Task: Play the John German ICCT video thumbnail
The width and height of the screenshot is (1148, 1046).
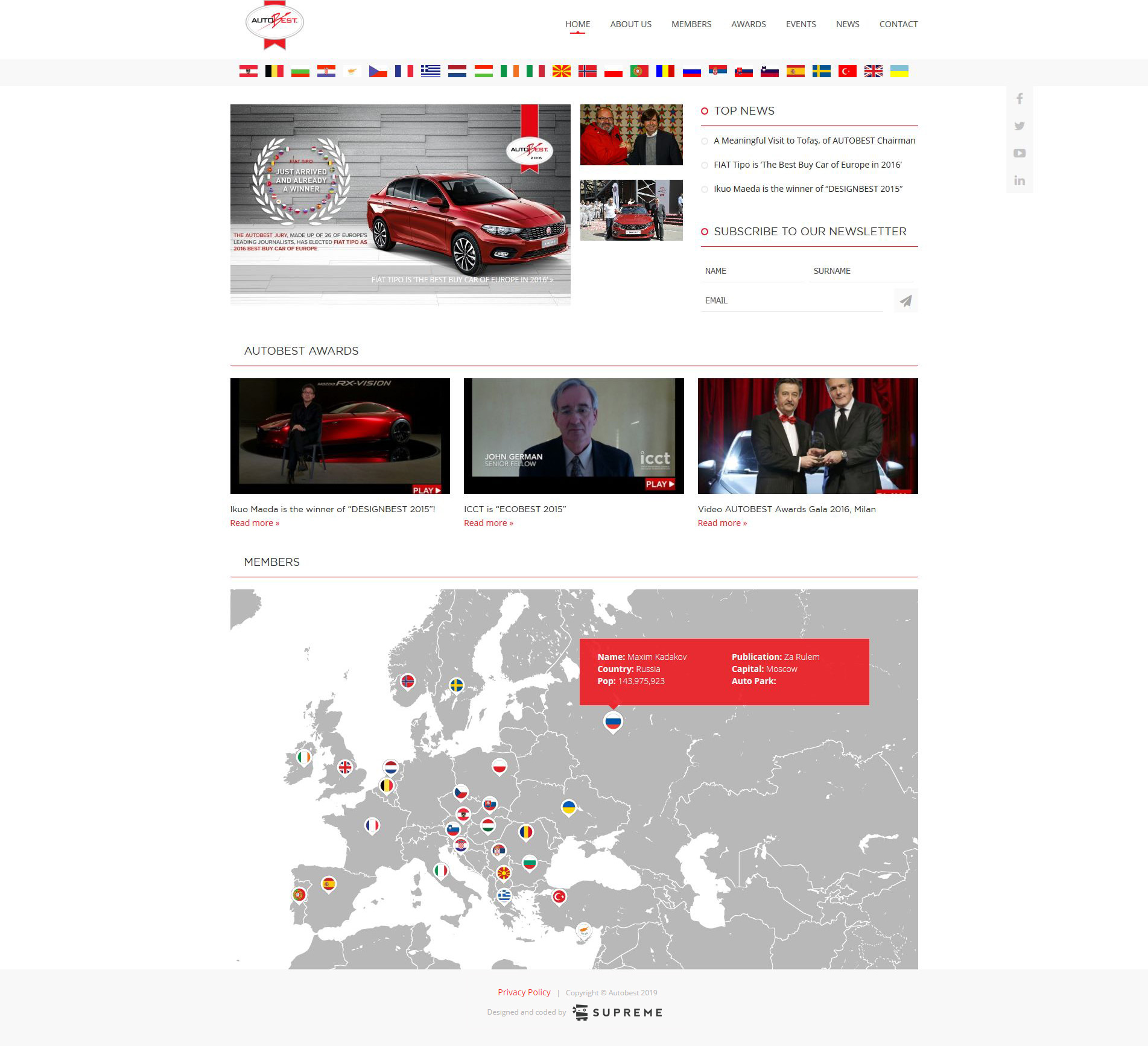Action: point(574,436)
